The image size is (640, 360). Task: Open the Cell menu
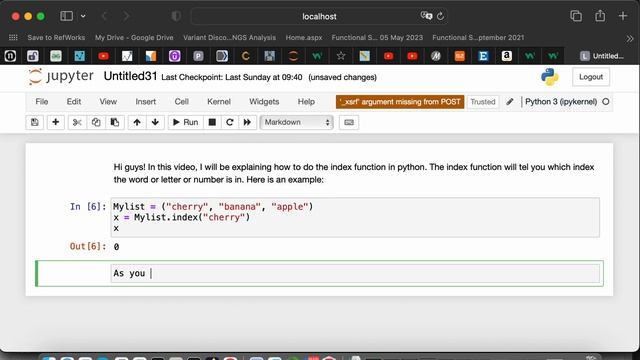(x=182, y=102)
